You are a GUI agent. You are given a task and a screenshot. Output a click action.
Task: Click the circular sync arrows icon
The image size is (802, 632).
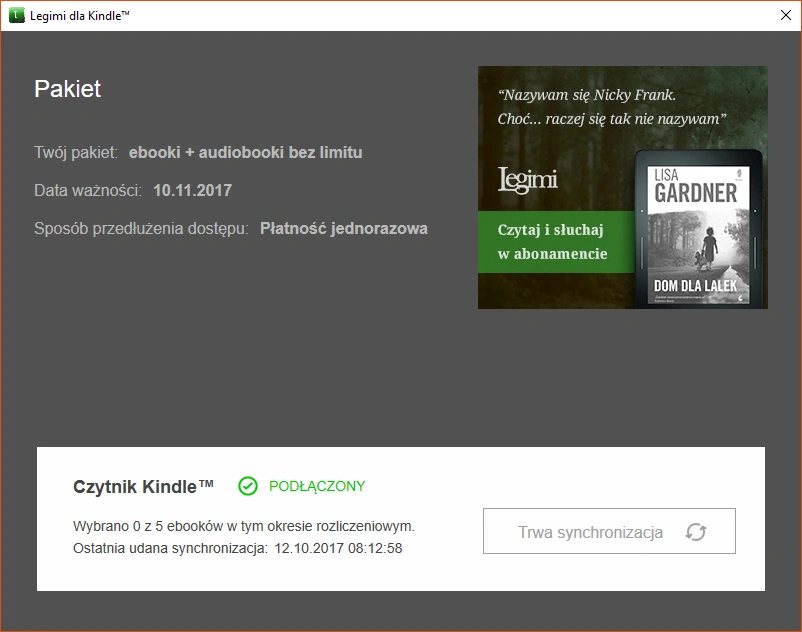click(696, 532)
